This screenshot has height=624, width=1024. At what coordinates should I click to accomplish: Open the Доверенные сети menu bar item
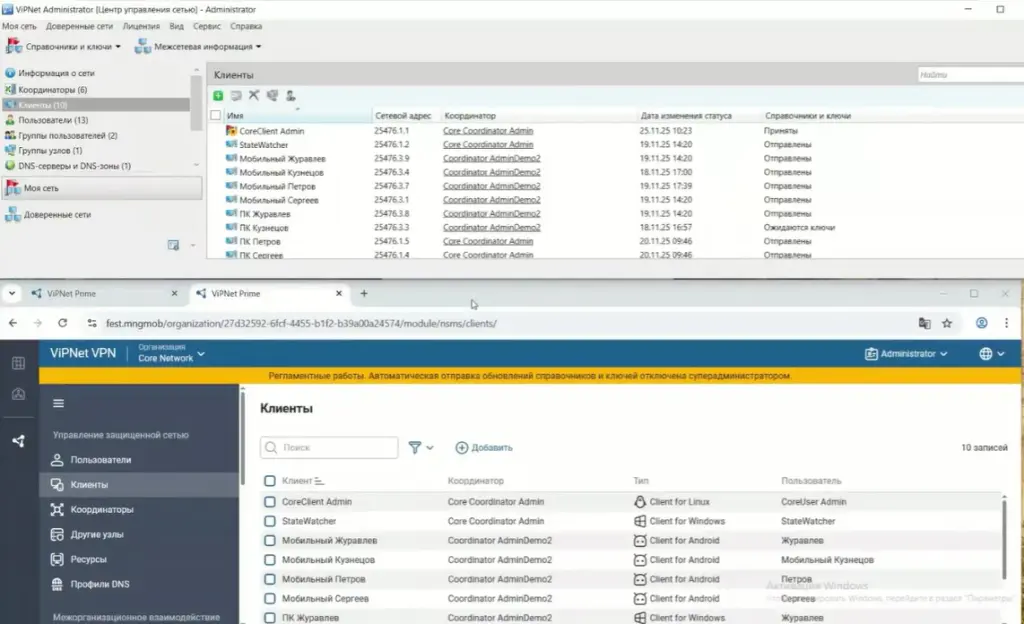point(79,26)
